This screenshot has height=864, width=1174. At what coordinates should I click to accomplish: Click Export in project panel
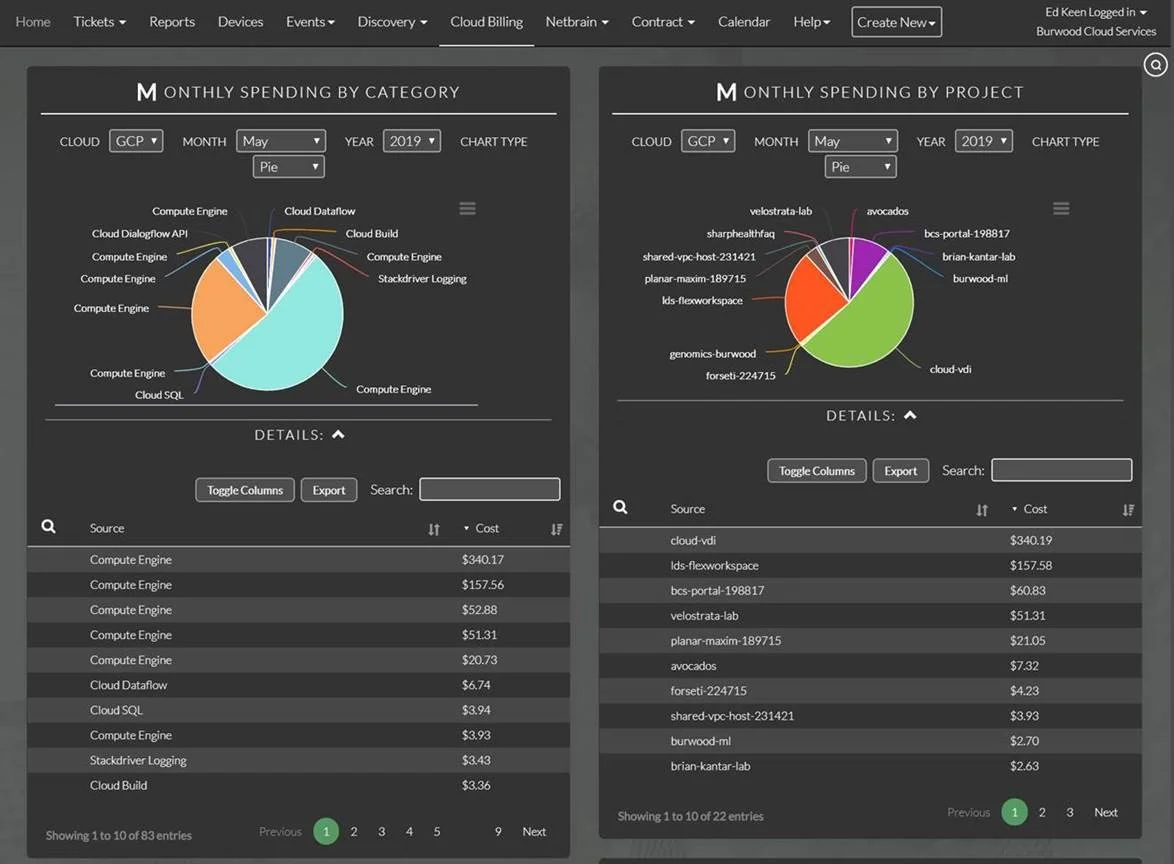coord(901,470)
